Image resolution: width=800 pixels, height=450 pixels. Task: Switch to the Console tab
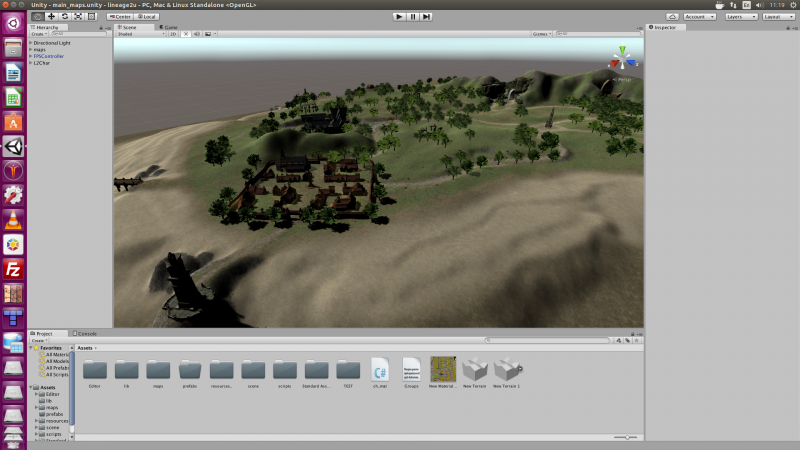click(86, 332)
